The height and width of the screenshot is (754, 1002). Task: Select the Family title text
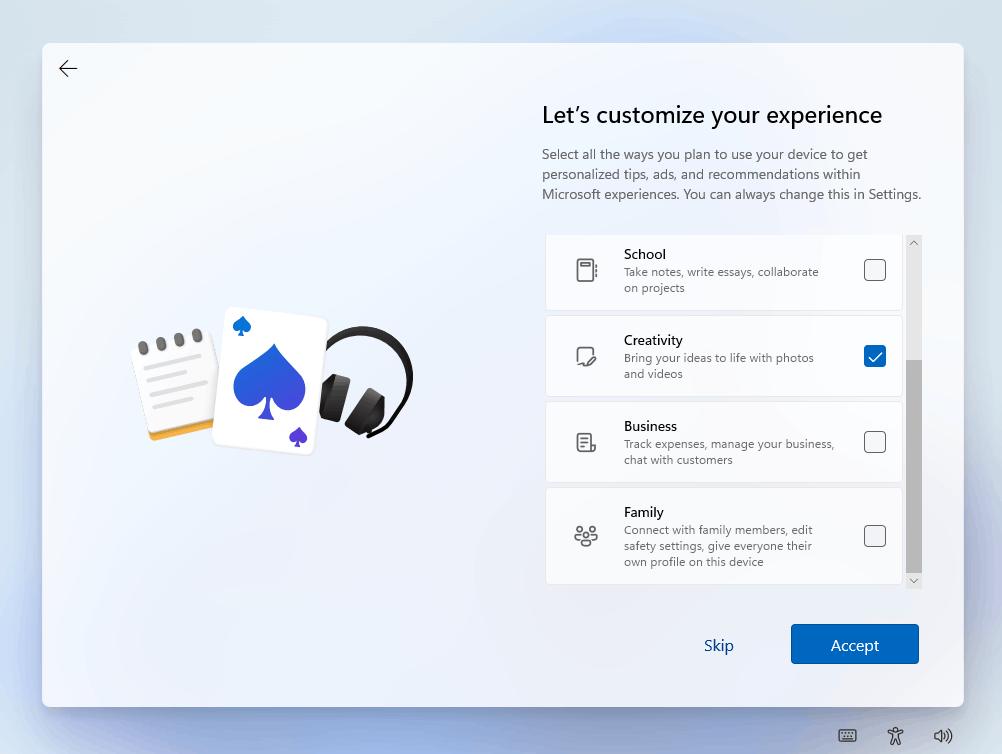pos(644,512)
